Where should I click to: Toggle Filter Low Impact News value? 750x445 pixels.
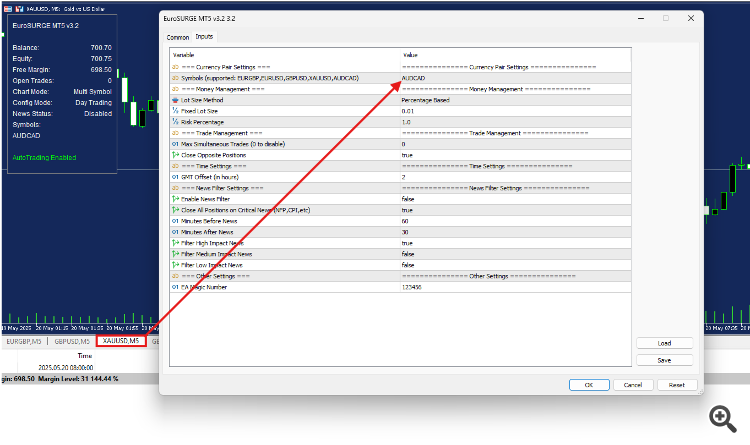516,265
